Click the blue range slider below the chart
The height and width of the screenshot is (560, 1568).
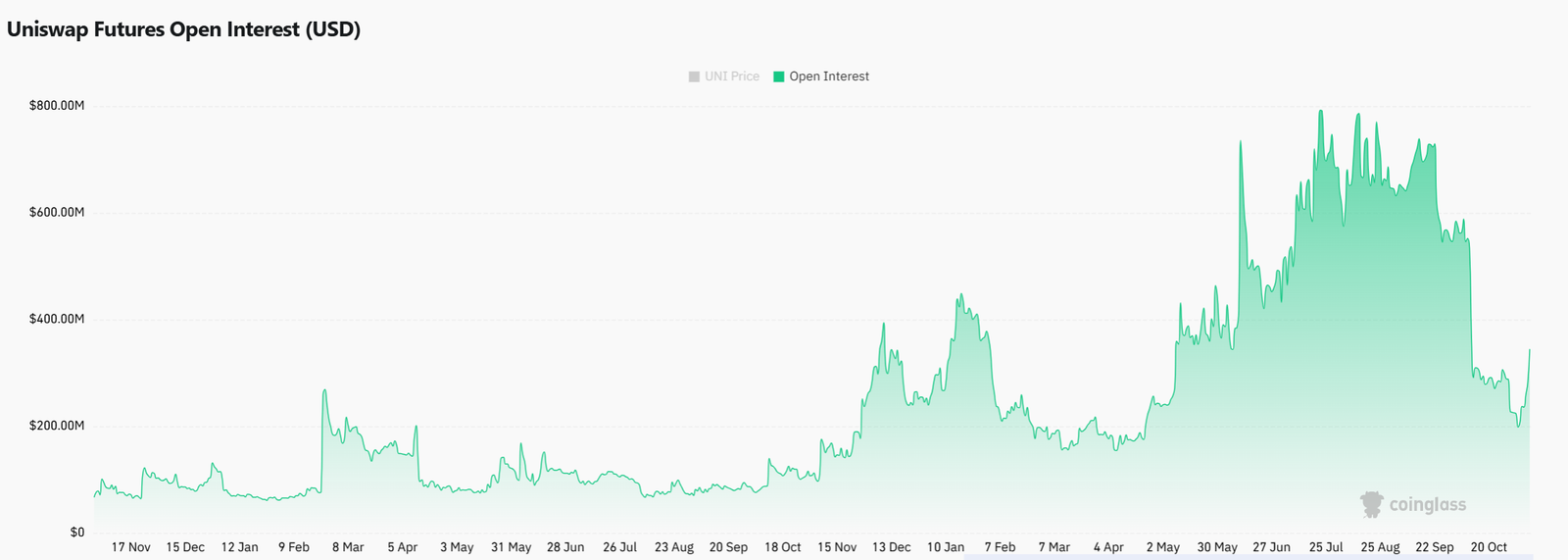[x=1249, y=557]
